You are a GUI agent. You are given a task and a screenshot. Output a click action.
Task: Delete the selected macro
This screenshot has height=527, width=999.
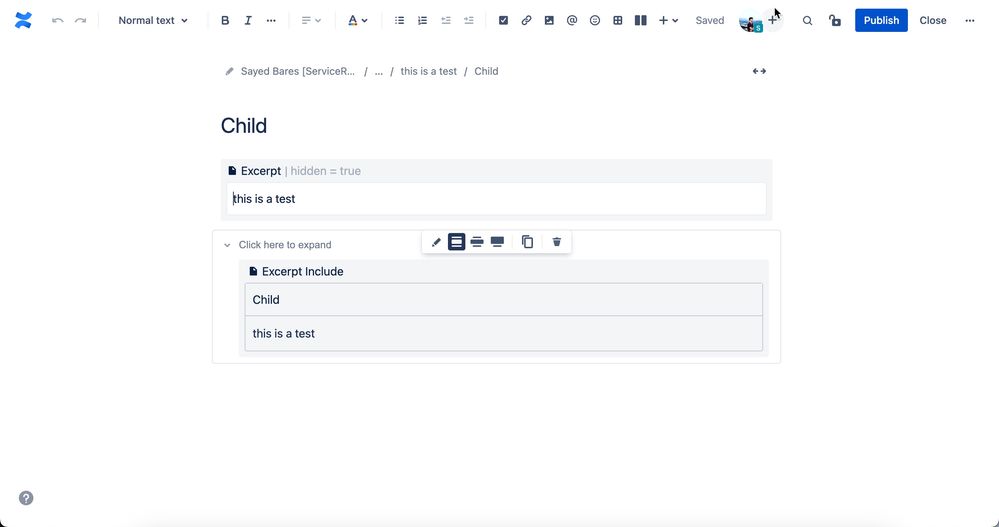pos(557,242)
